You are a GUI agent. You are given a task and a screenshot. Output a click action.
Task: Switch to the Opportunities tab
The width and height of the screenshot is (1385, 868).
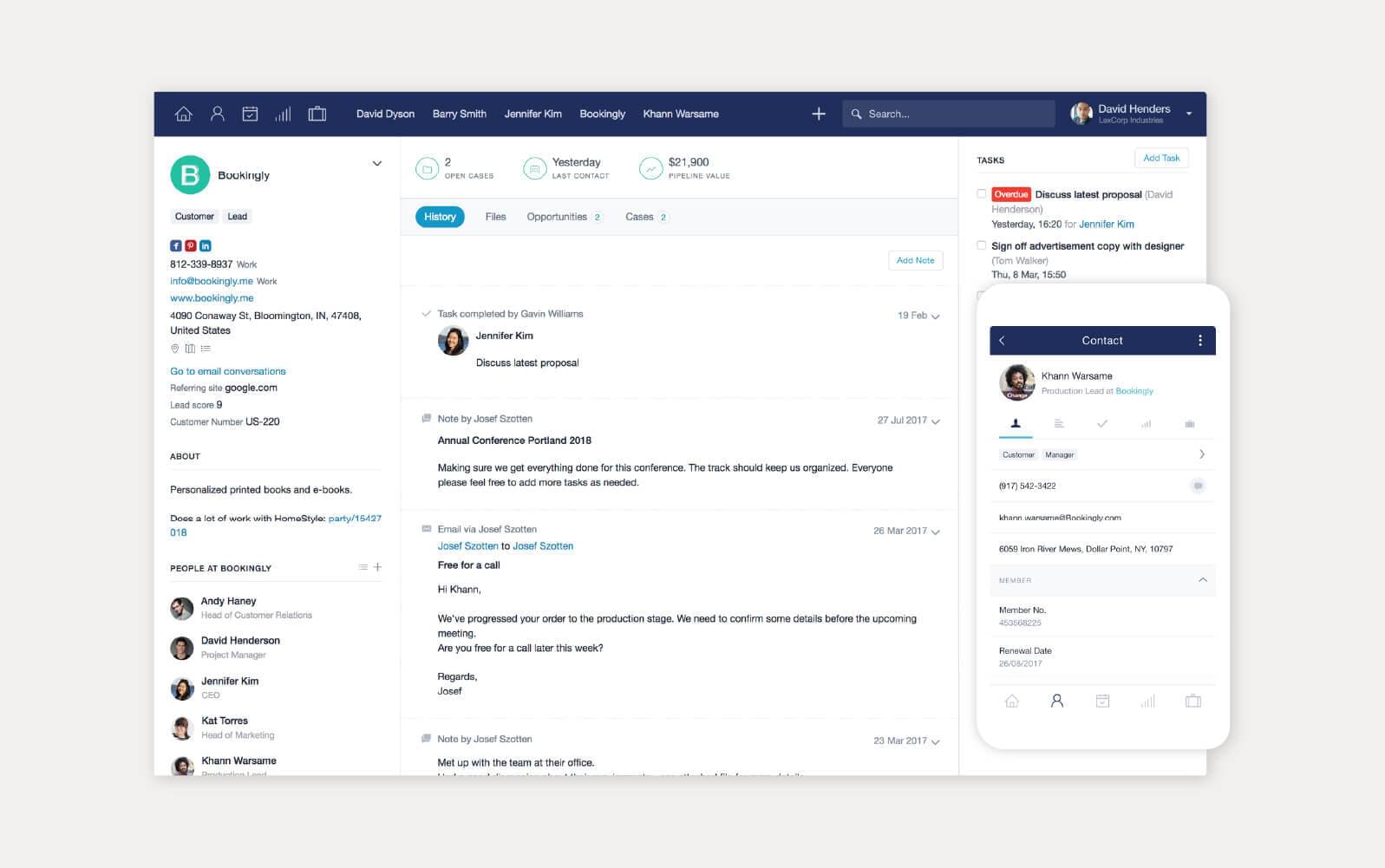[x=557, y=217]
